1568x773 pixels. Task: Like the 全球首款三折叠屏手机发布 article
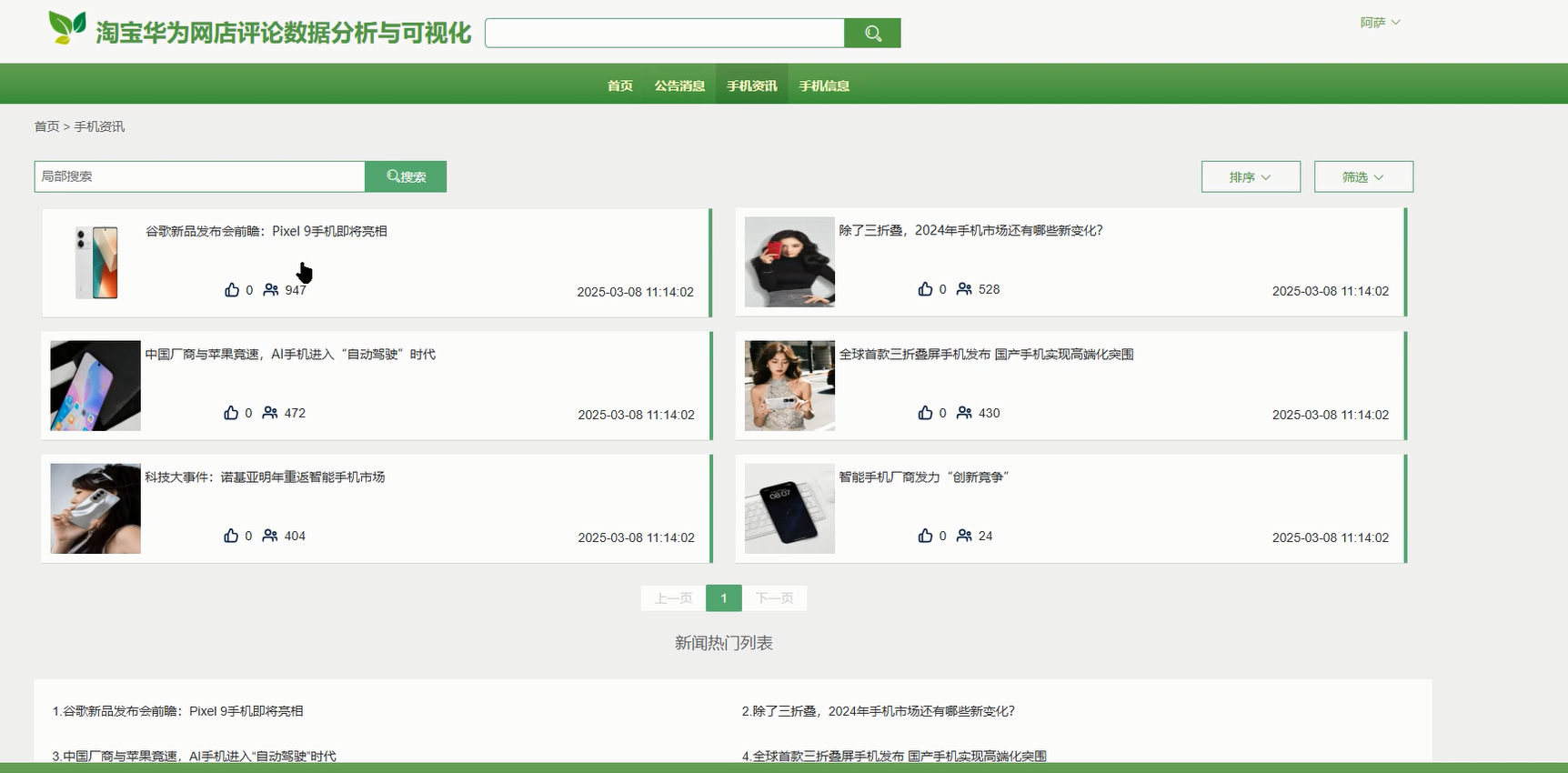[x=926, y=413]
